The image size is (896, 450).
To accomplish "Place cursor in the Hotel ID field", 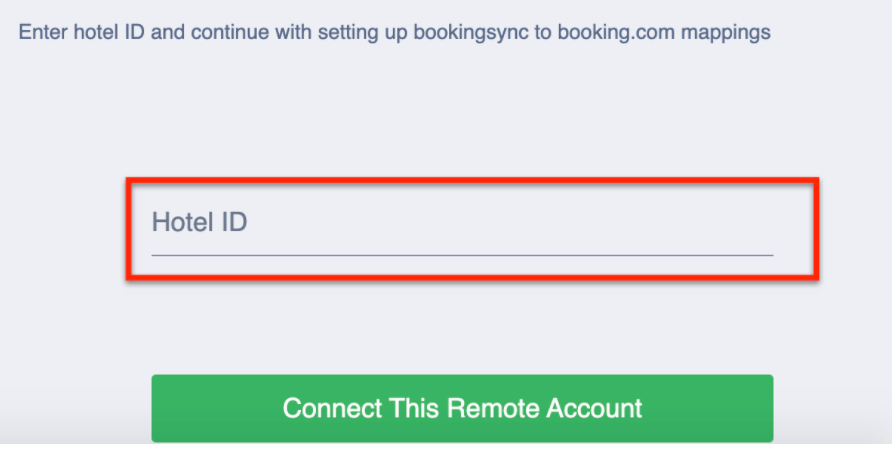I will [x=461, y=223].
